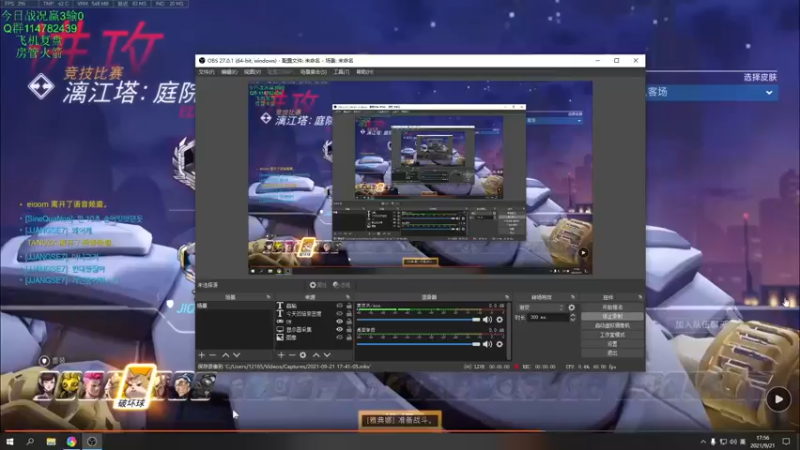Toggle lock on first text source

349,306
